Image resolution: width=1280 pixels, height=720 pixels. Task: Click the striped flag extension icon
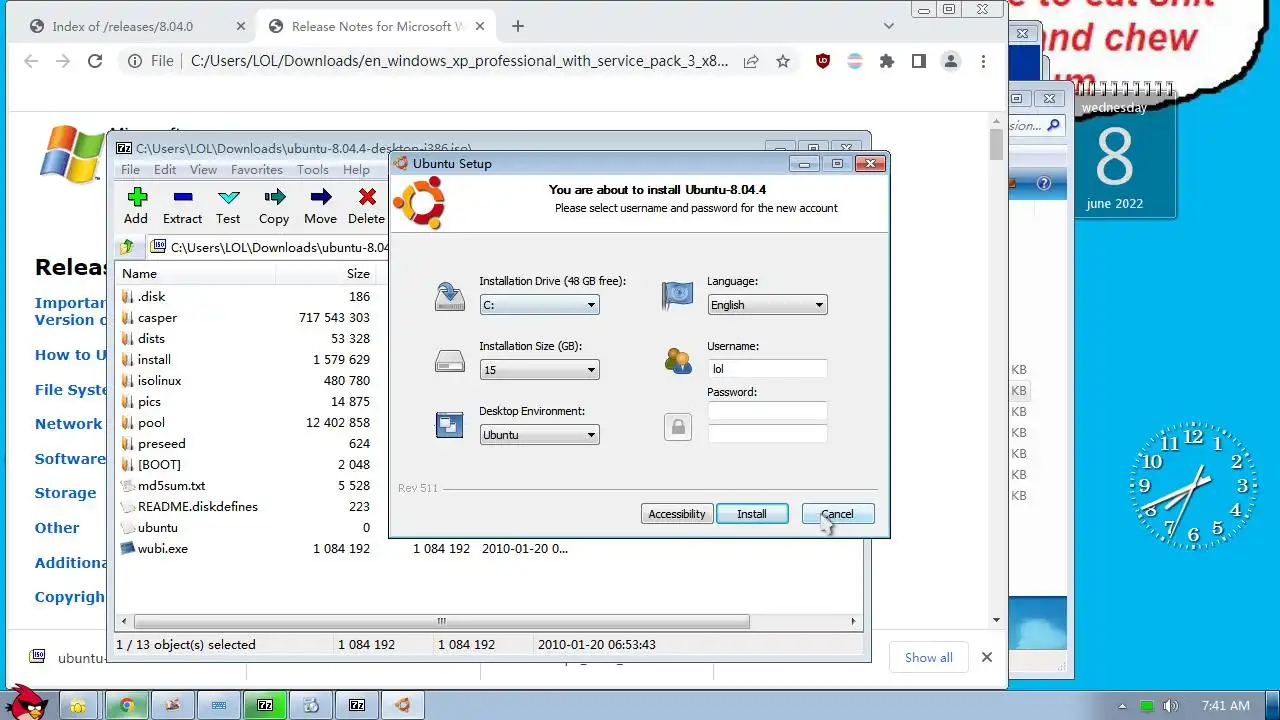(856, 61)
